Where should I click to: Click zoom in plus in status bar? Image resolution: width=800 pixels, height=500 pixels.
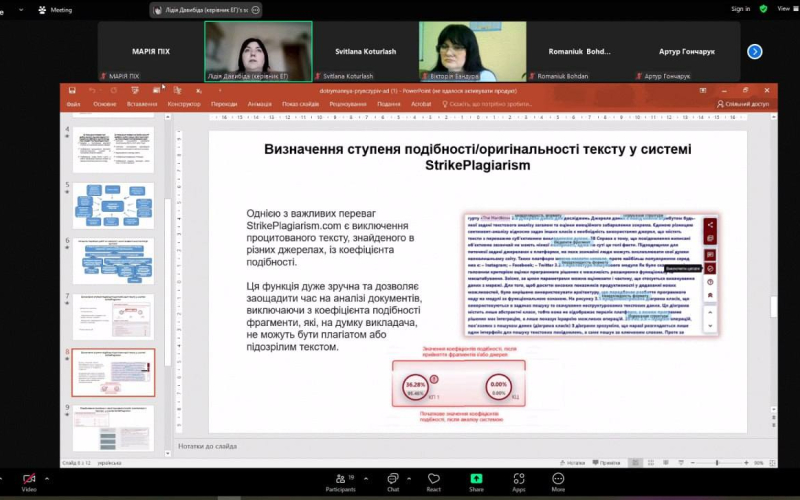point(746,463)
